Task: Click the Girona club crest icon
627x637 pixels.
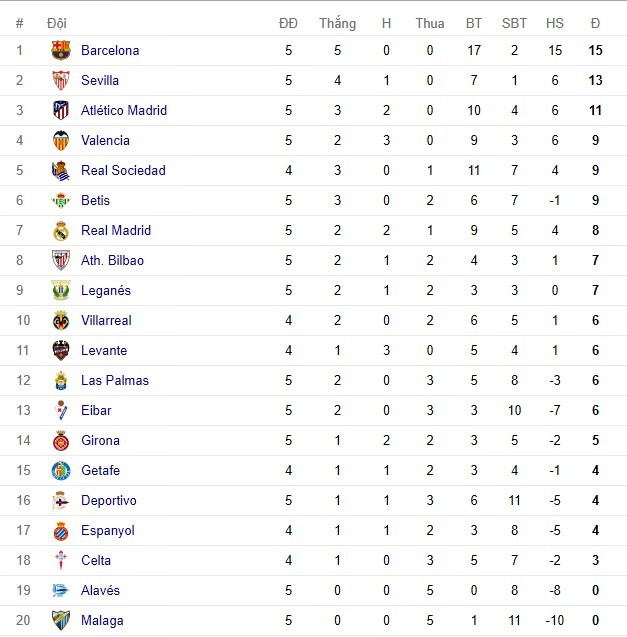Action: click(x=61, y=441)
